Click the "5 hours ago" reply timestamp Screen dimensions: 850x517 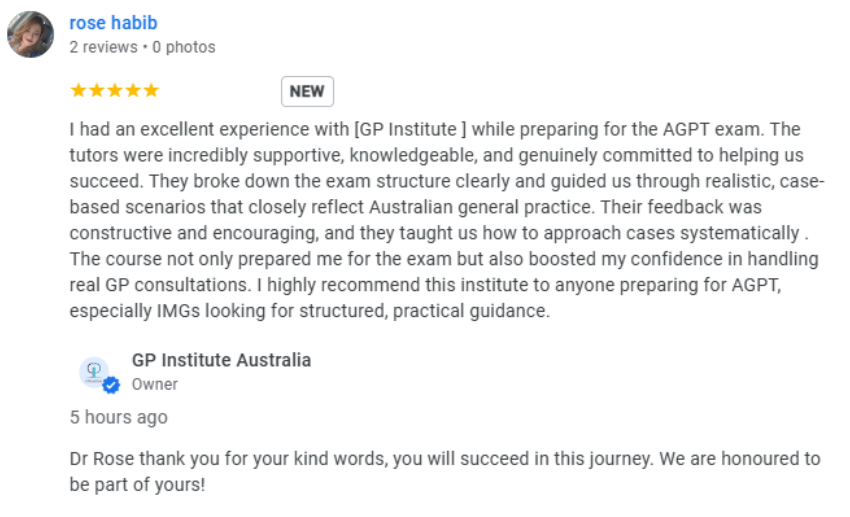[x=119, y=417]
